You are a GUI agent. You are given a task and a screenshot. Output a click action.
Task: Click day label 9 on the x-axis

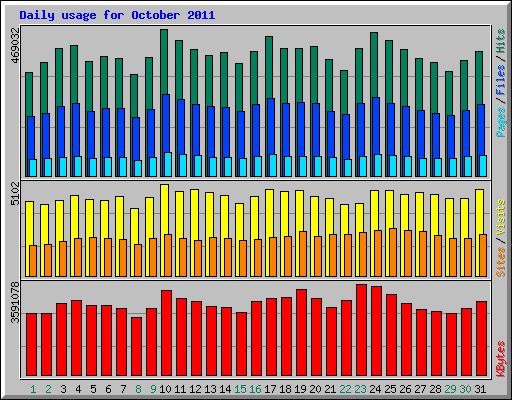[x=153, y=389]
